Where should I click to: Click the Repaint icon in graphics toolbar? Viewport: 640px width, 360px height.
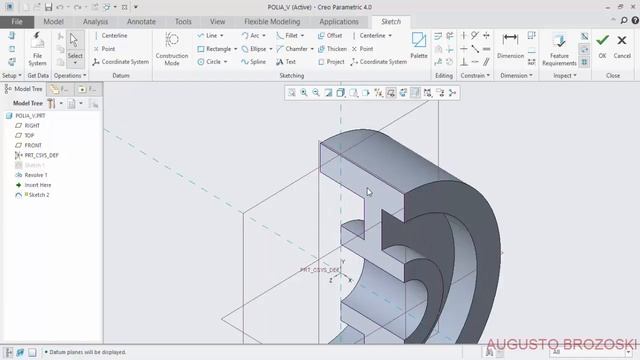pyautogui.click(x=328, y=93)
